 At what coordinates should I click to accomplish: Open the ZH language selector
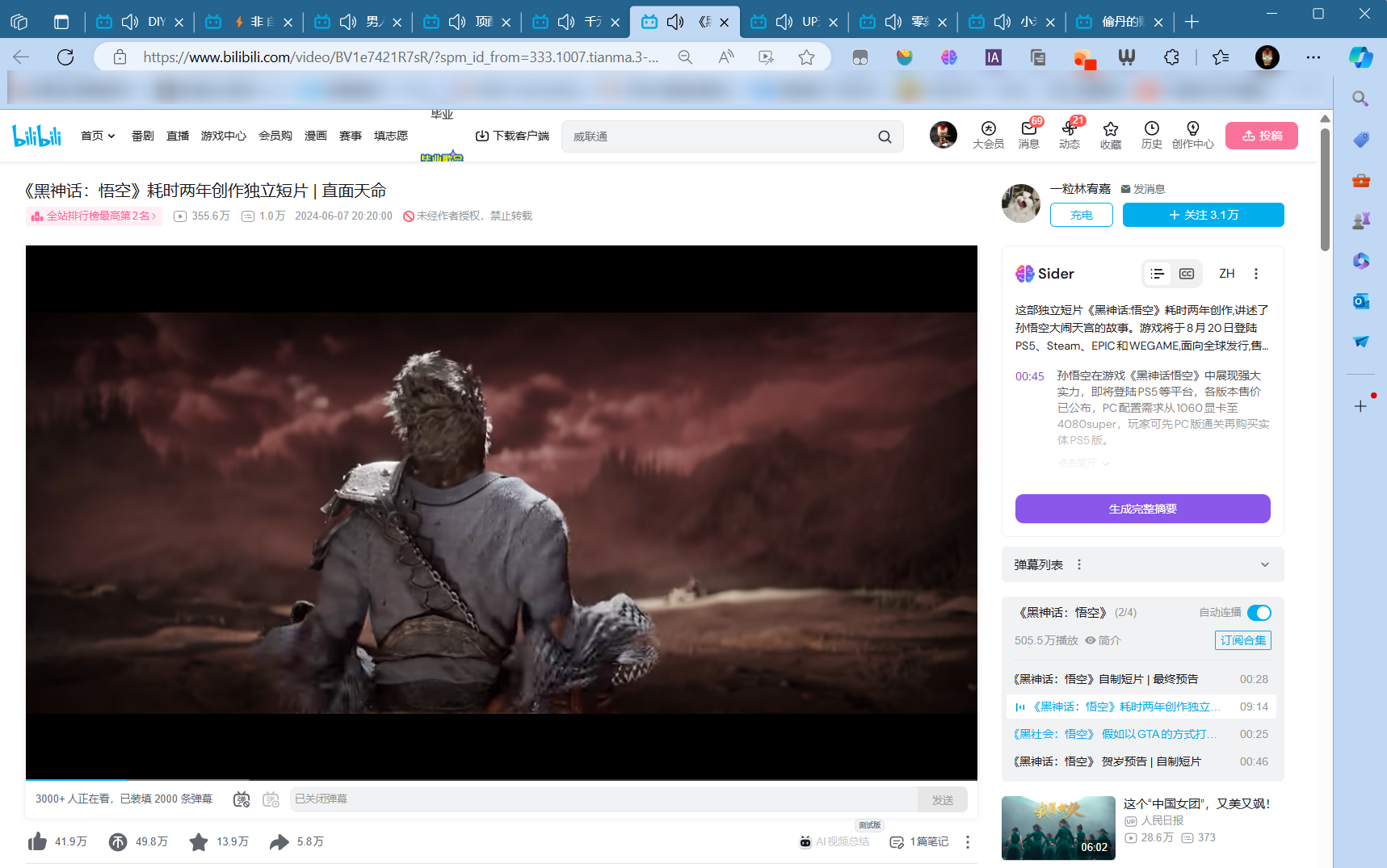(1227, 274)
